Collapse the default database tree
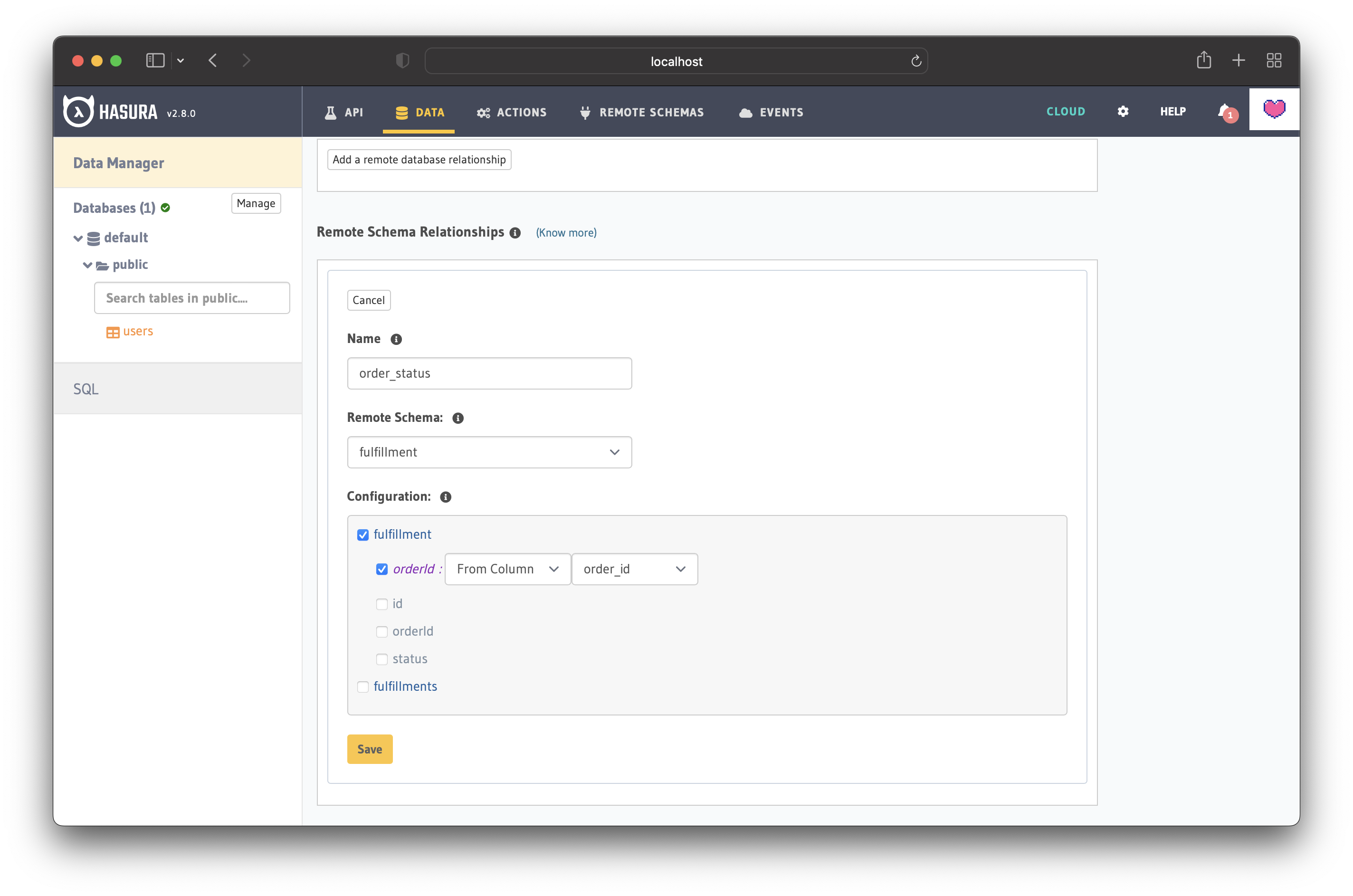The image size is (1353, 896). (x=78, y=238)
